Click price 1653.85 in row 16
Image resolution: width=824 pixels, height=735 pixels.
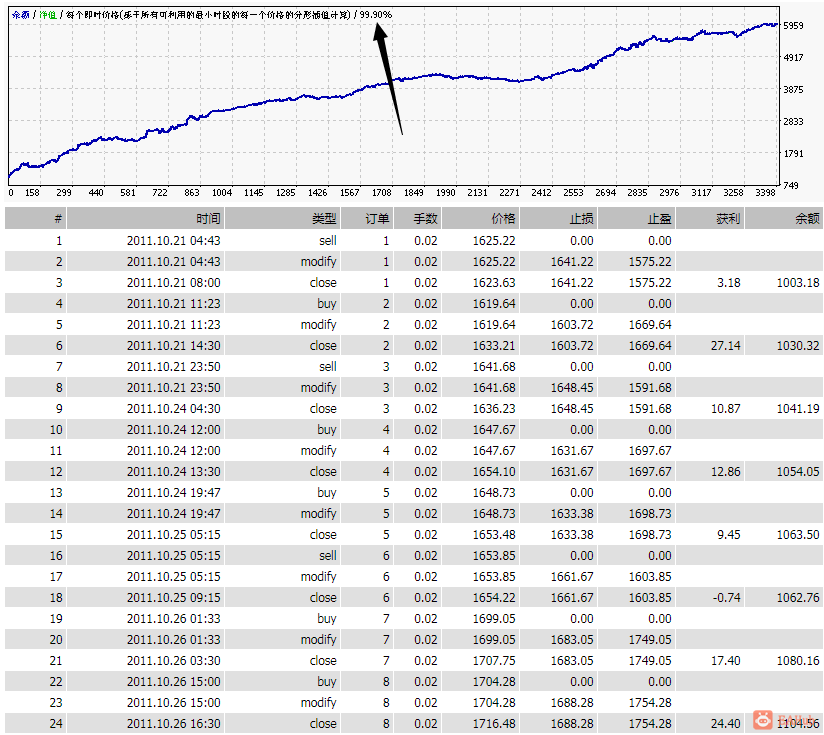pos(493,556)
